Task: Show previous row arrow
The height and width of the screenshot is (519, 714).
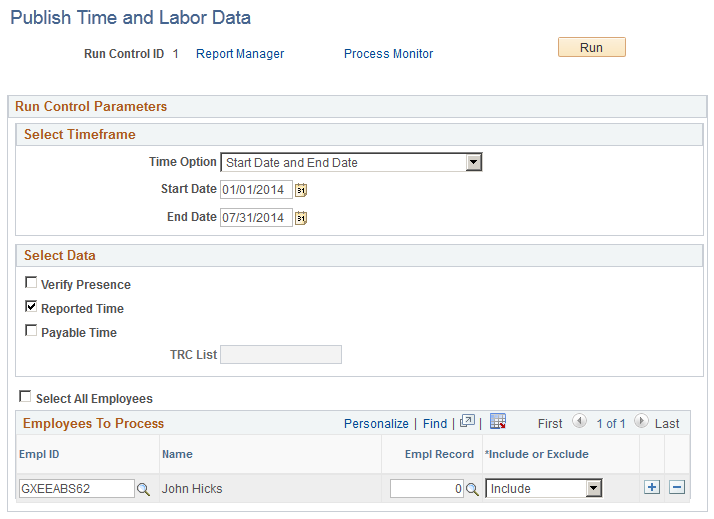Action: tap(580, 421)
